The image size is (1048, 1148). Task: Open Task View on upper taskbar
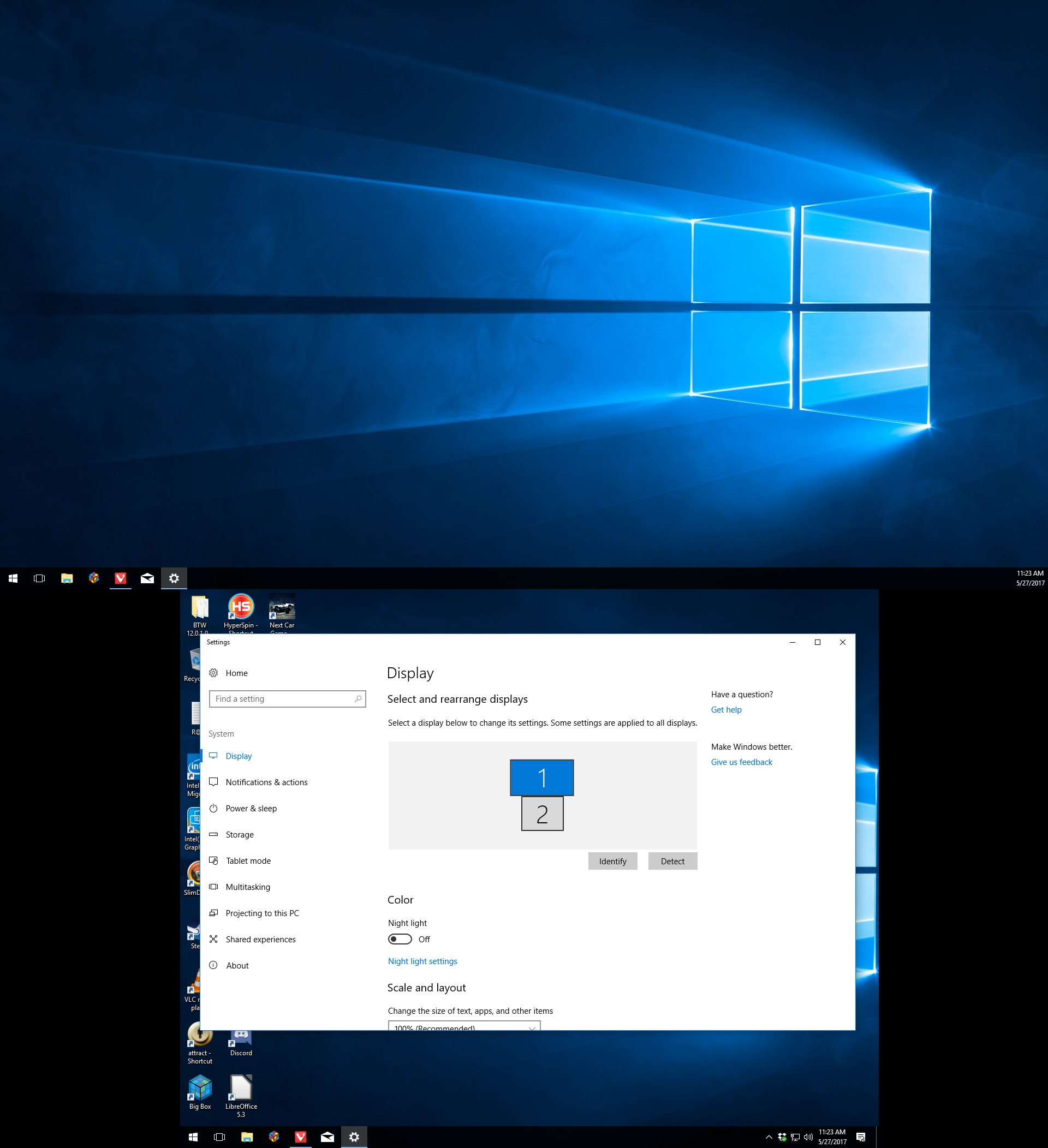(x=39, y=578)
